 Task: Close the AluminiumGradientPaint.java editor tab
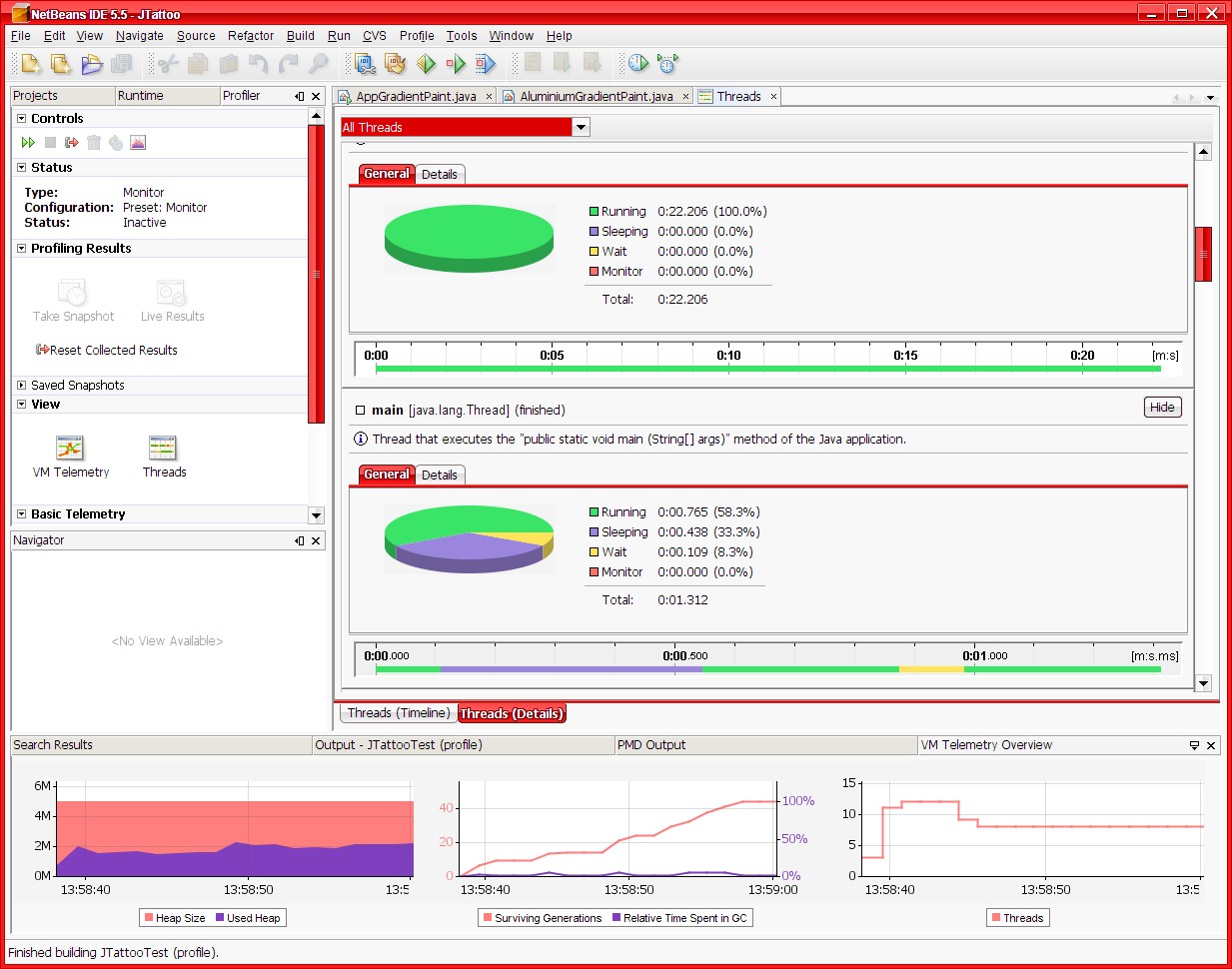tap(685, 97)
